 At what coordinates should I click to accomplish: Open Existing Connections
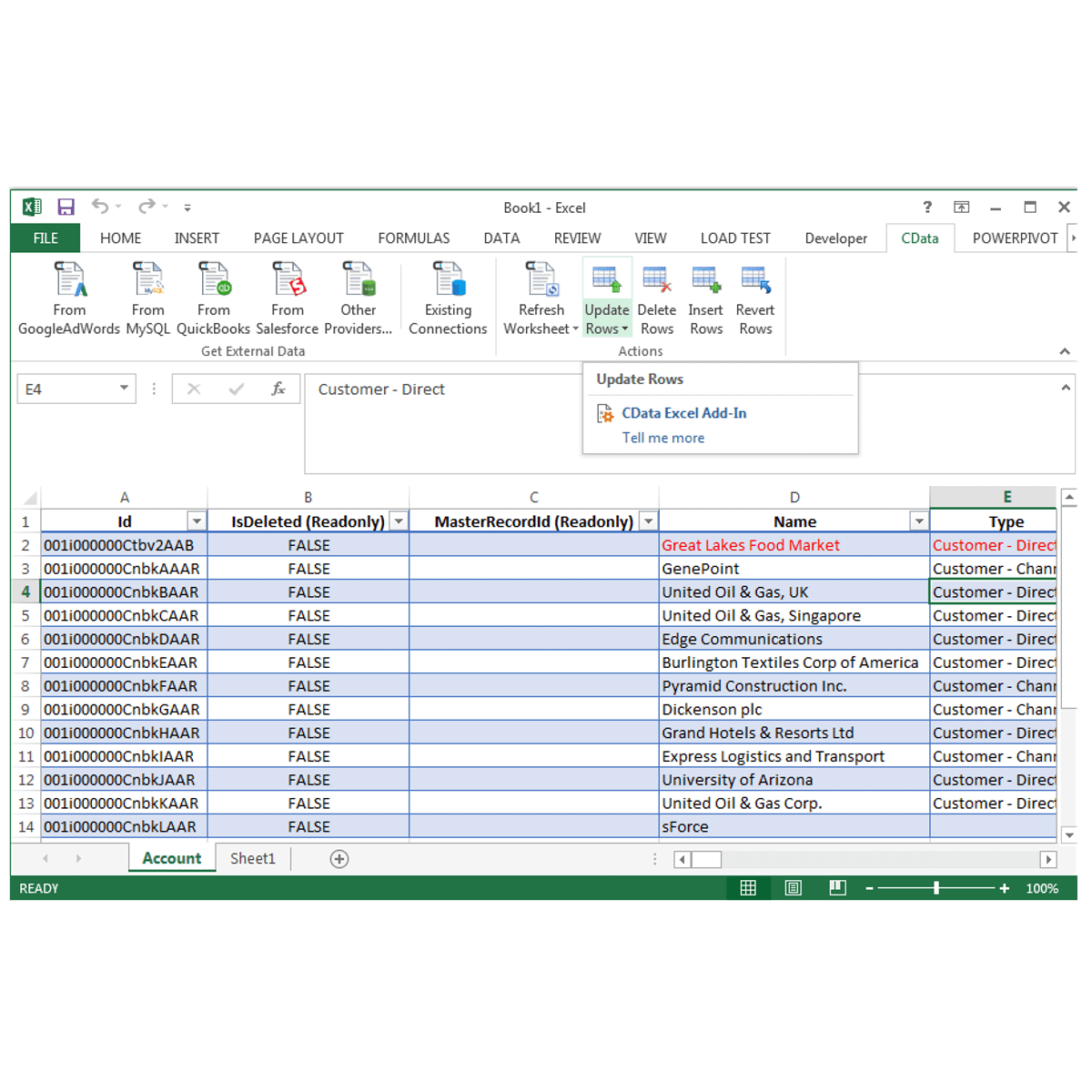(x=448, y=298)
